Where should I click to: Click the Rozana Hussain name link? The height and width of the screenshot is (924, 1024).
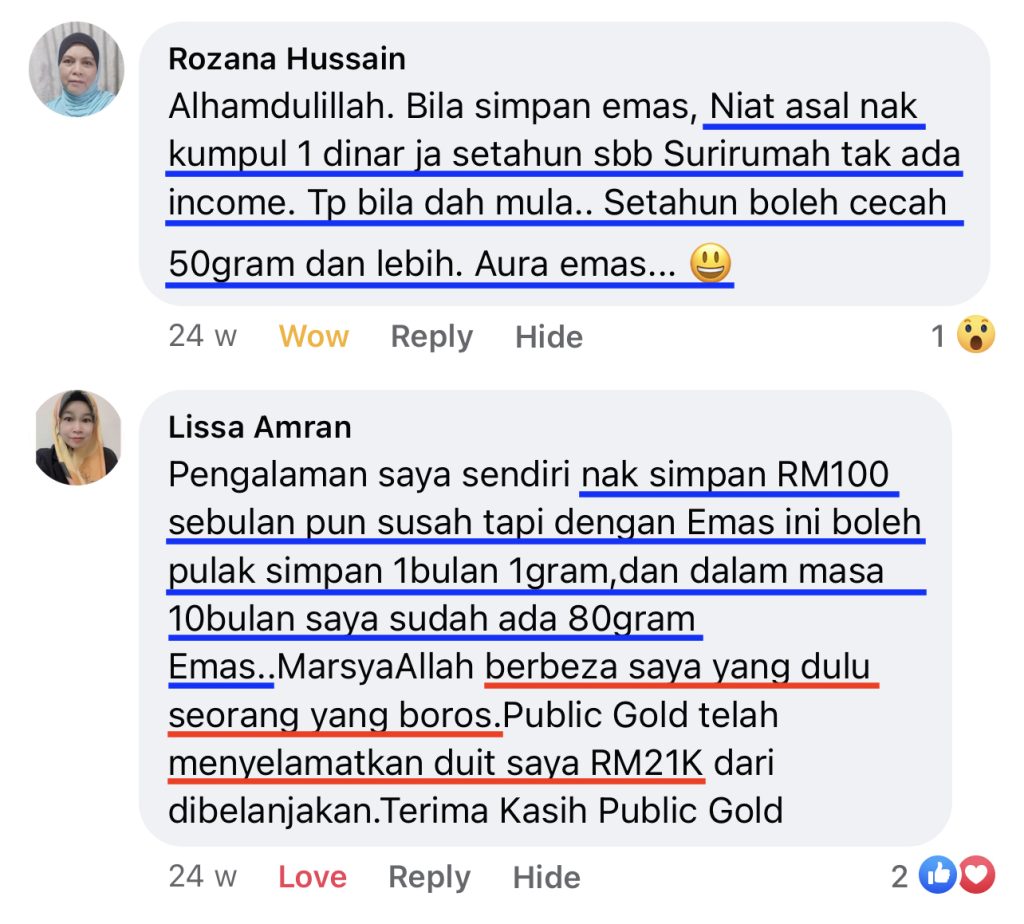click(287, 59)
